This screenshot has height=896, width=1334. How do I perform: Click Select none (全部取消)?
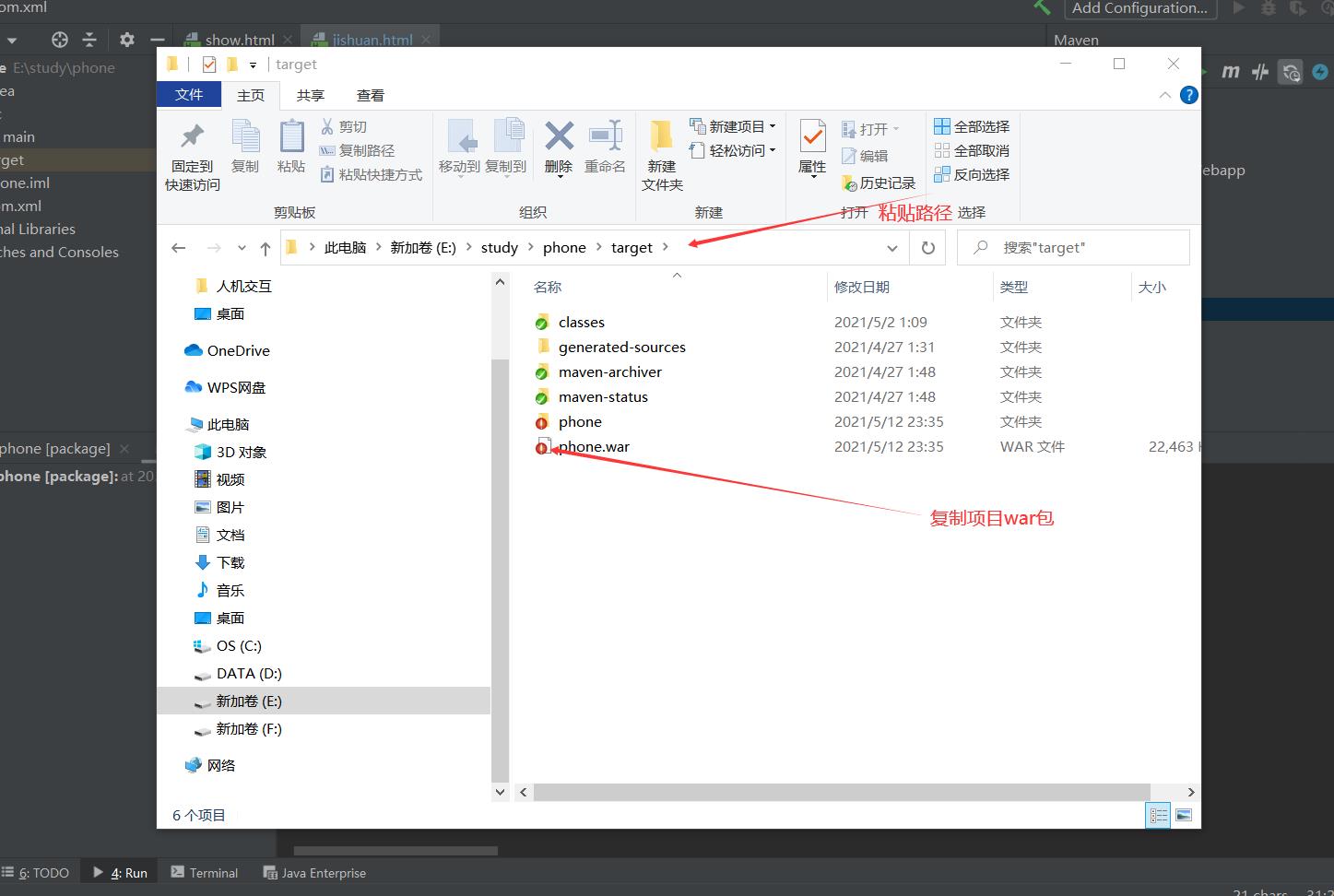[x=972, y=150]
